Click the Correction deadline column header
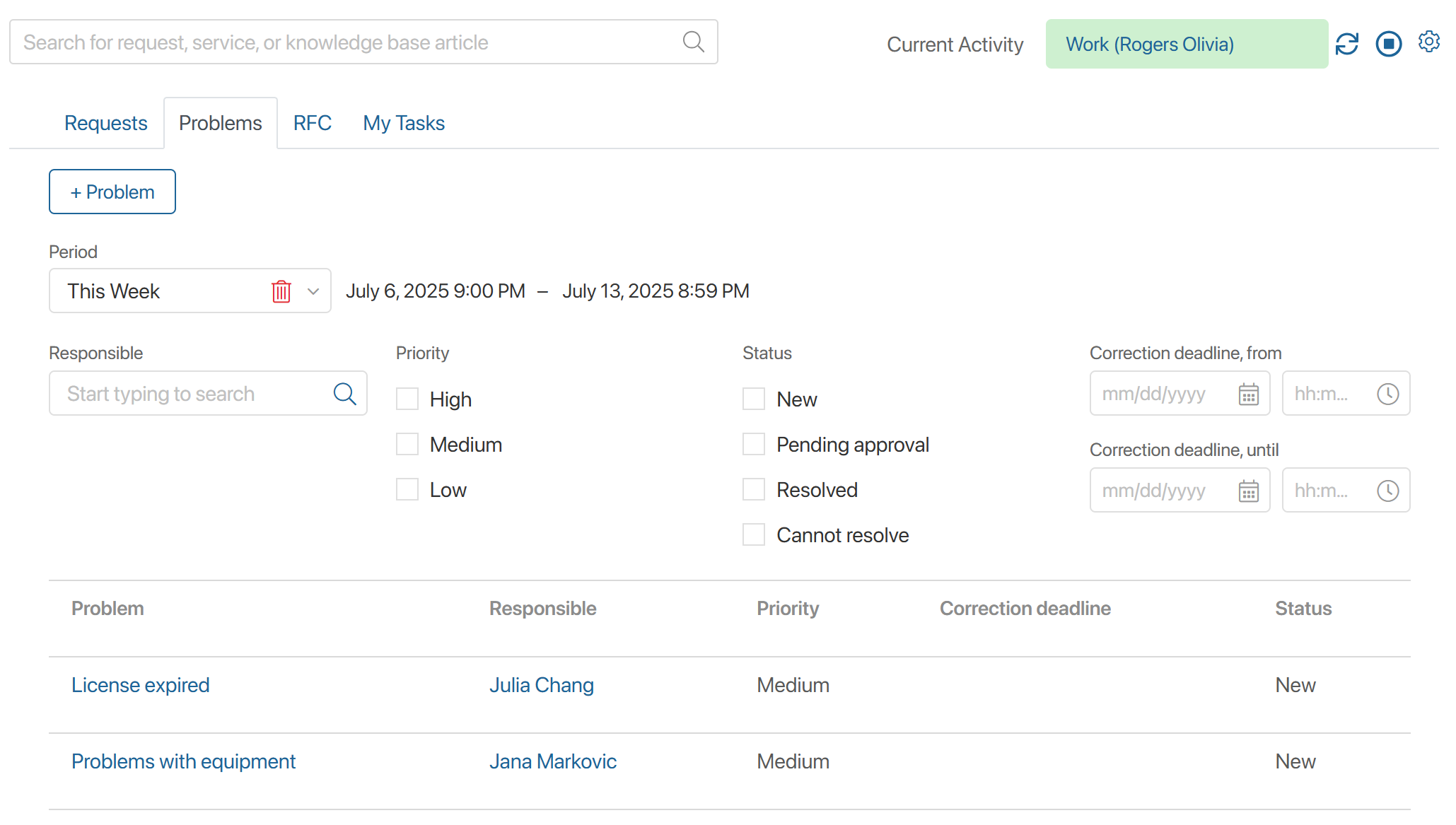 (x=1025, y=609)
